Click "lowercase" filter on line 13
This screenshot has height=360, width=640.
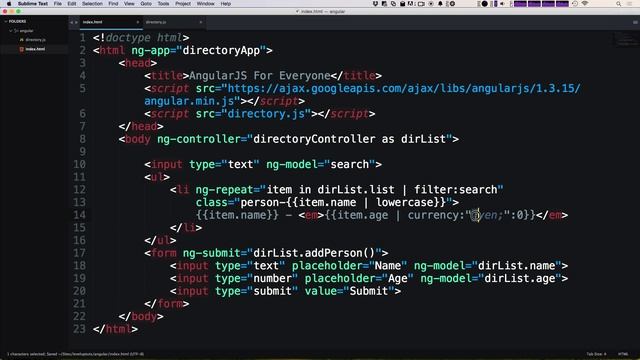coord(404,202)
